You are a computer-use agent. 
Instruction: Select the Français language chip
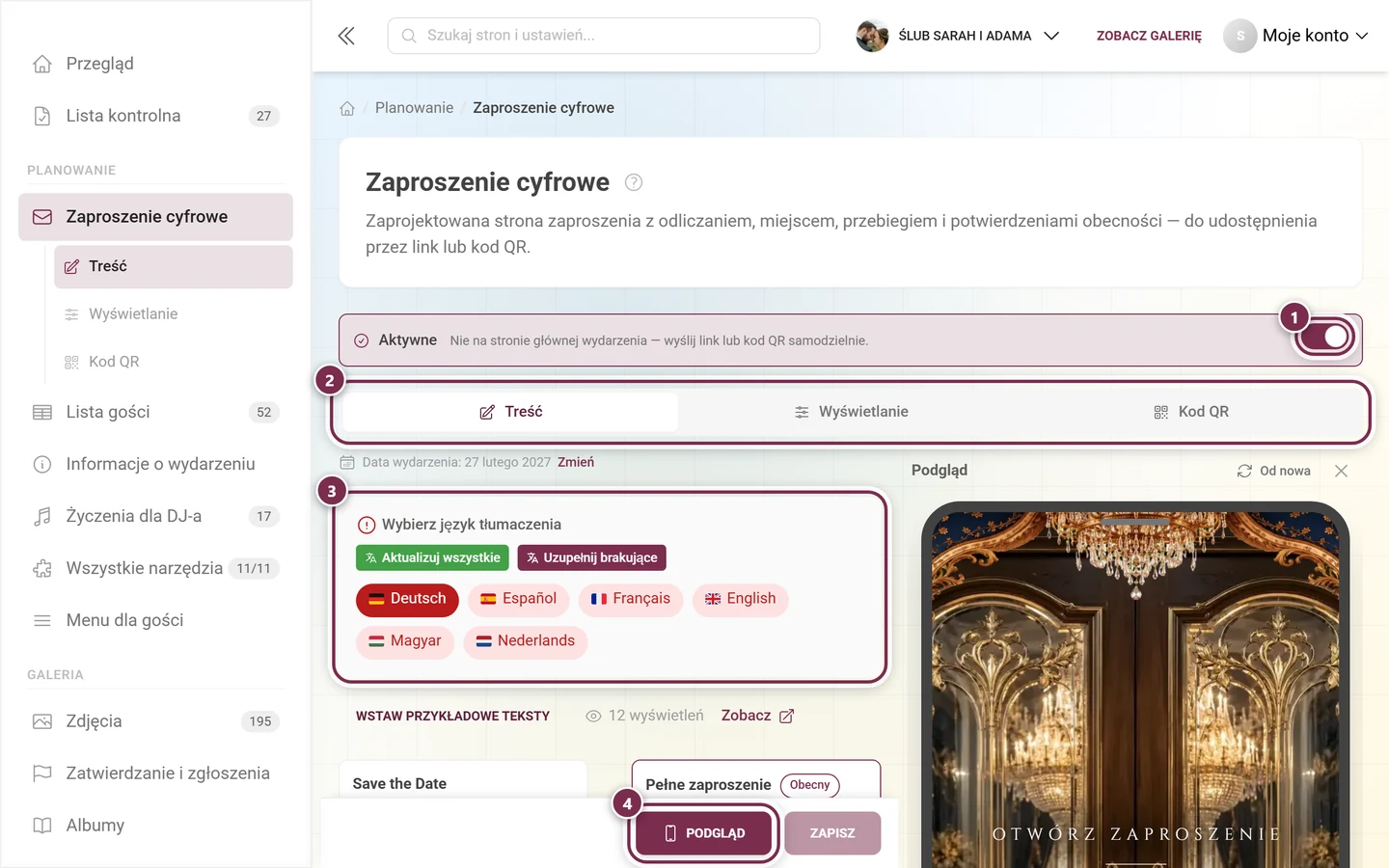(631, 599)
